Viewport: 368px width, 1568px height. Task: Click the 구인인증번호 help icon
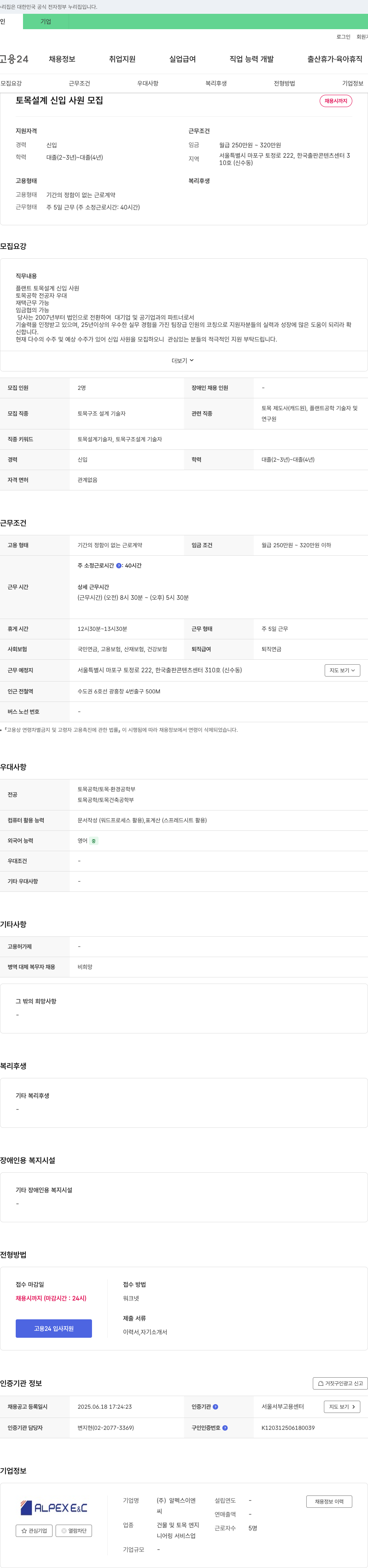225,1428
